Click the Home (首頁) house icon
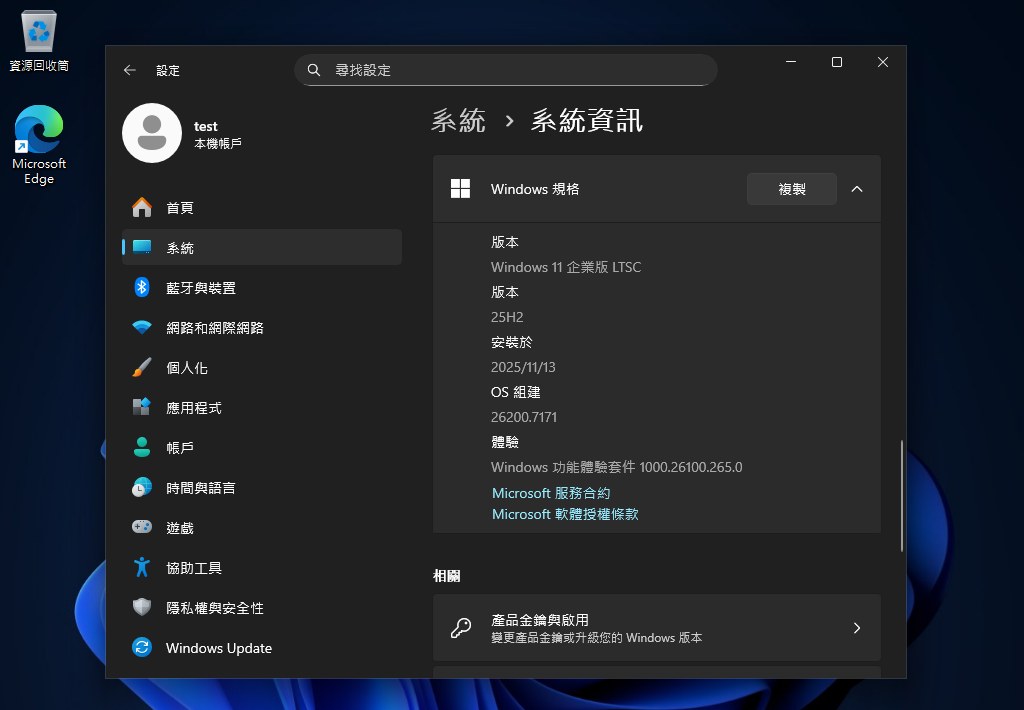 [142, 208]
